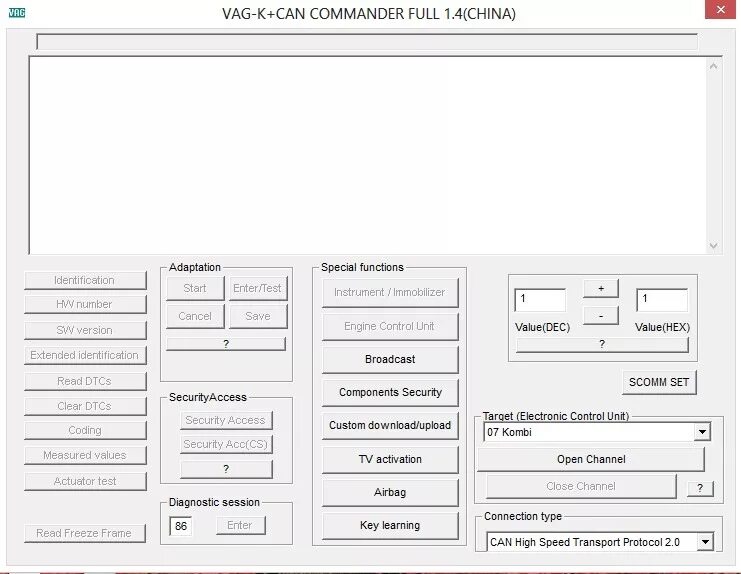
Task: Open the TV activation function
Action: click(390, 459)
